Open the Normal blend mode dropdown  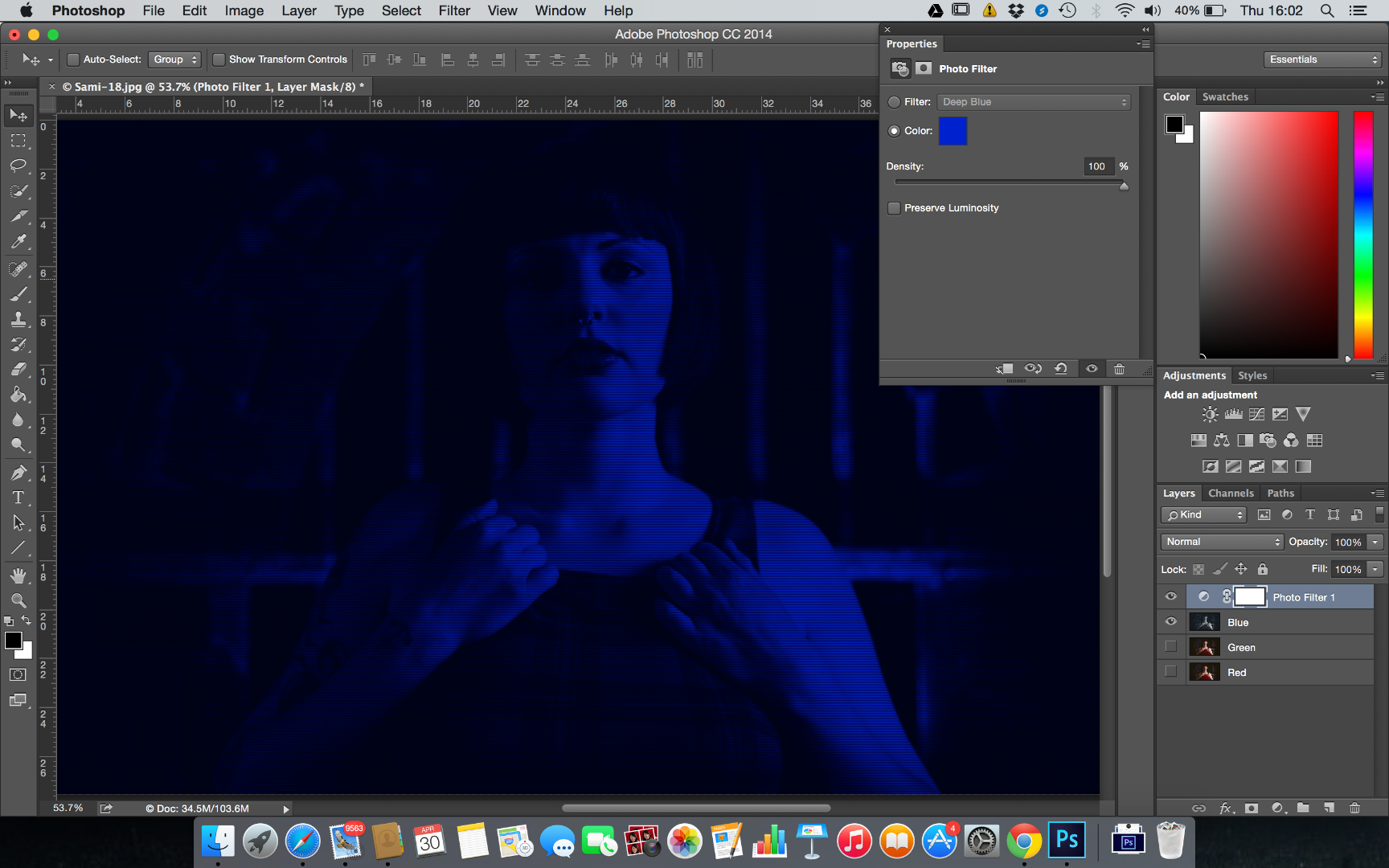(1220, 542)
